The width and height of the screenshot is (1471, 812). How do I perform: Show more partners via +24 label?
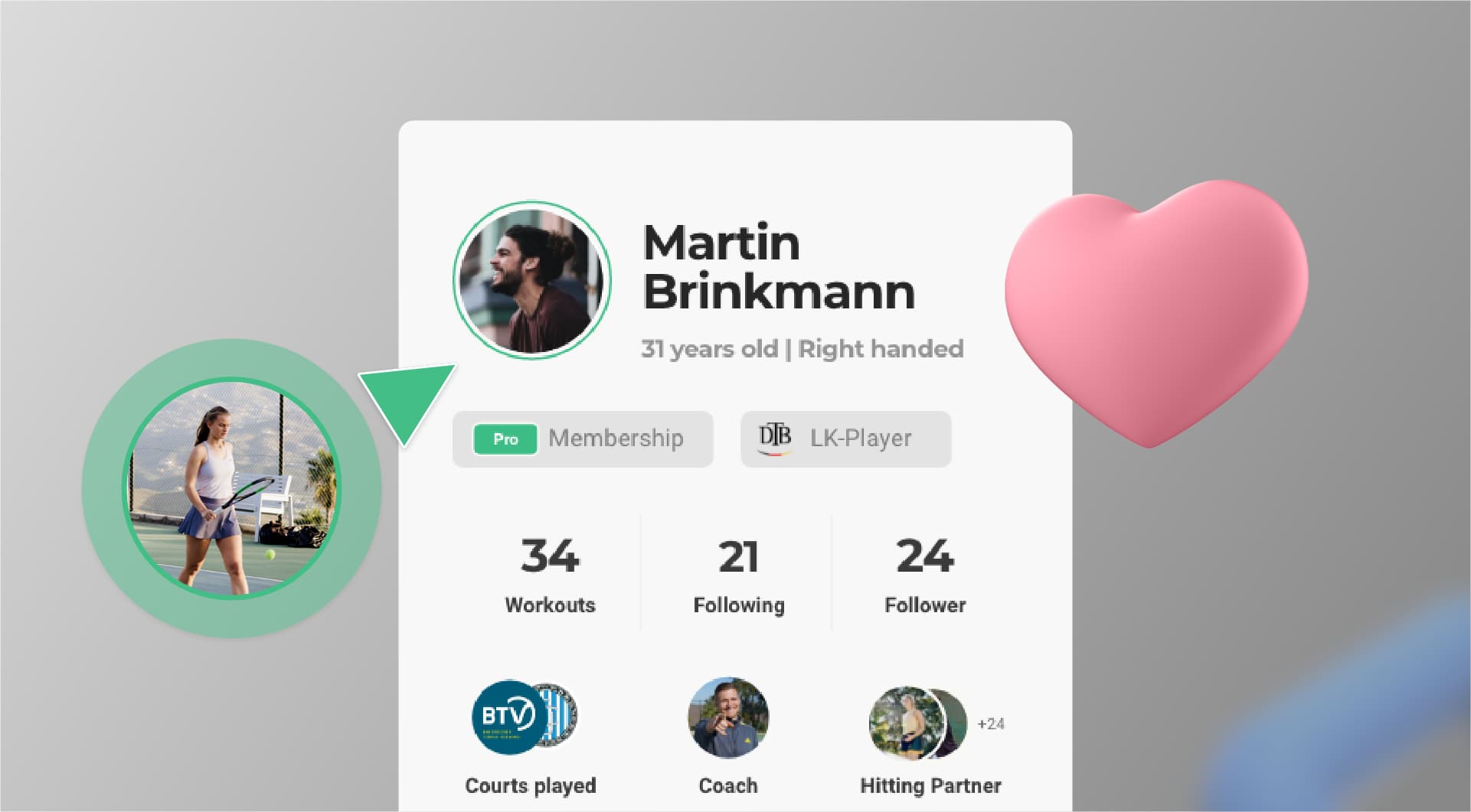click(991, 724)
